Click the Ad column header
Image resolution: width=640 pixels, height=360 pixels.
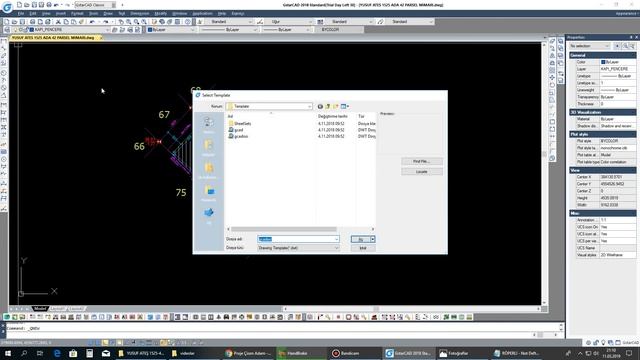point(230,116)
